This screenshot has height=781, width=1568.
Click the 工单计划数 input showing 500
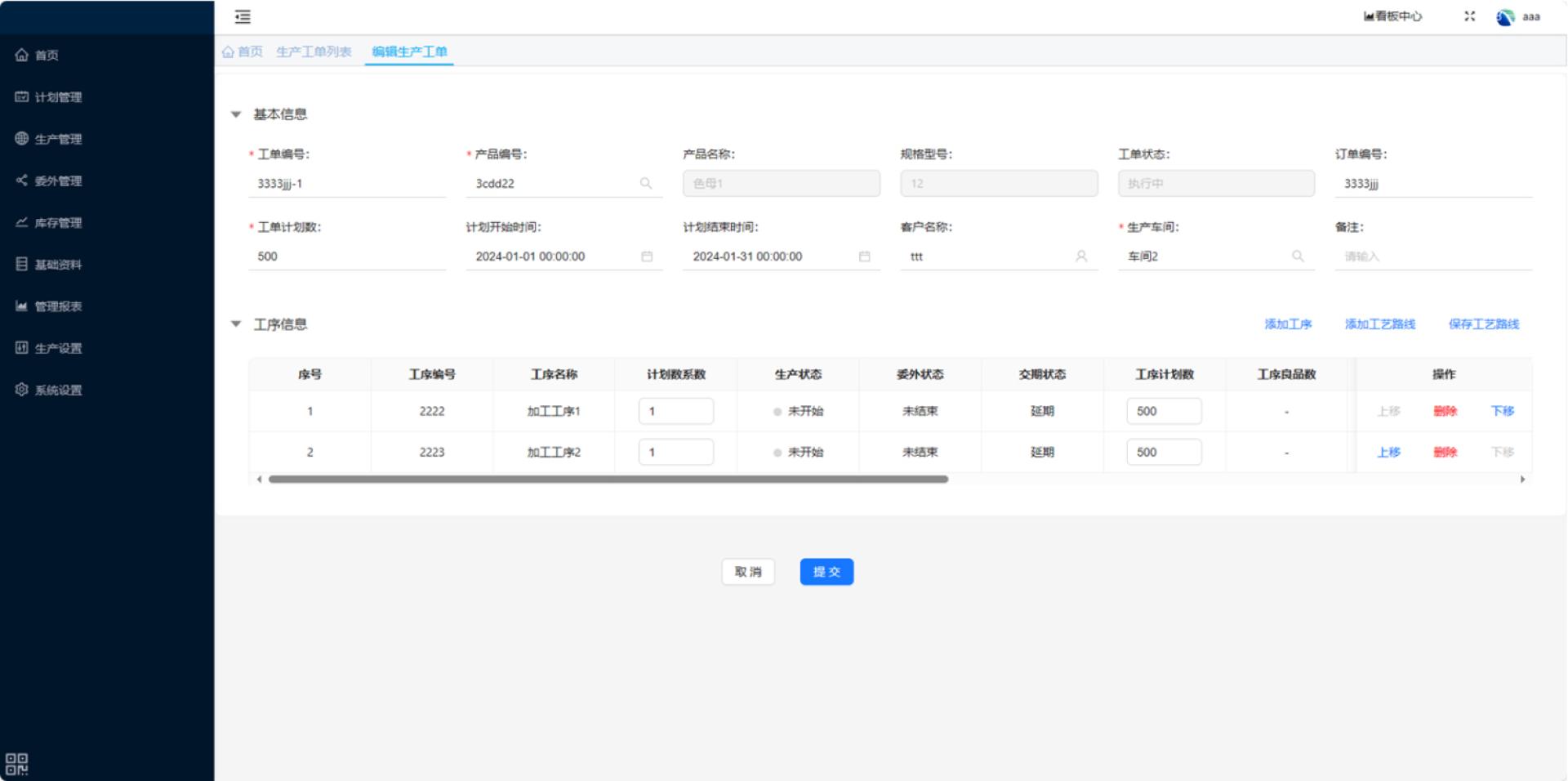pyautogui.click(x=347, y=257)
